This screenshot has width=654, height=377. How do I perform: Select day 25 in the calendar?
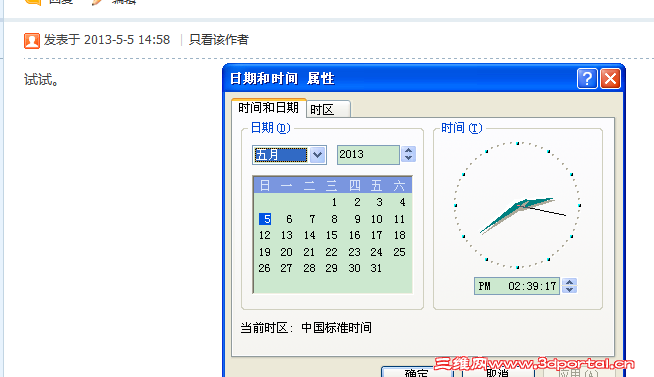point(400,252)
